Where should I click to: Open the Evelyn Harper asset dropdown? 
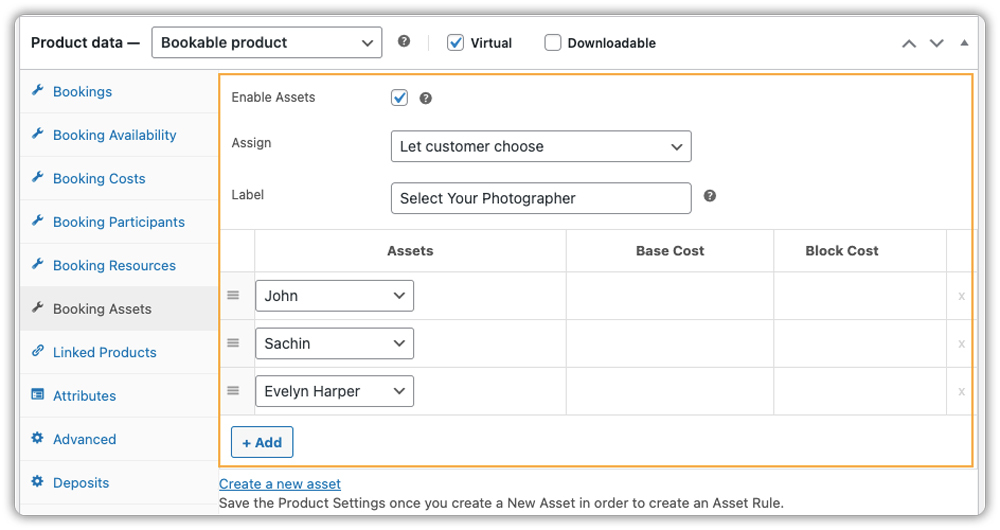334,391
